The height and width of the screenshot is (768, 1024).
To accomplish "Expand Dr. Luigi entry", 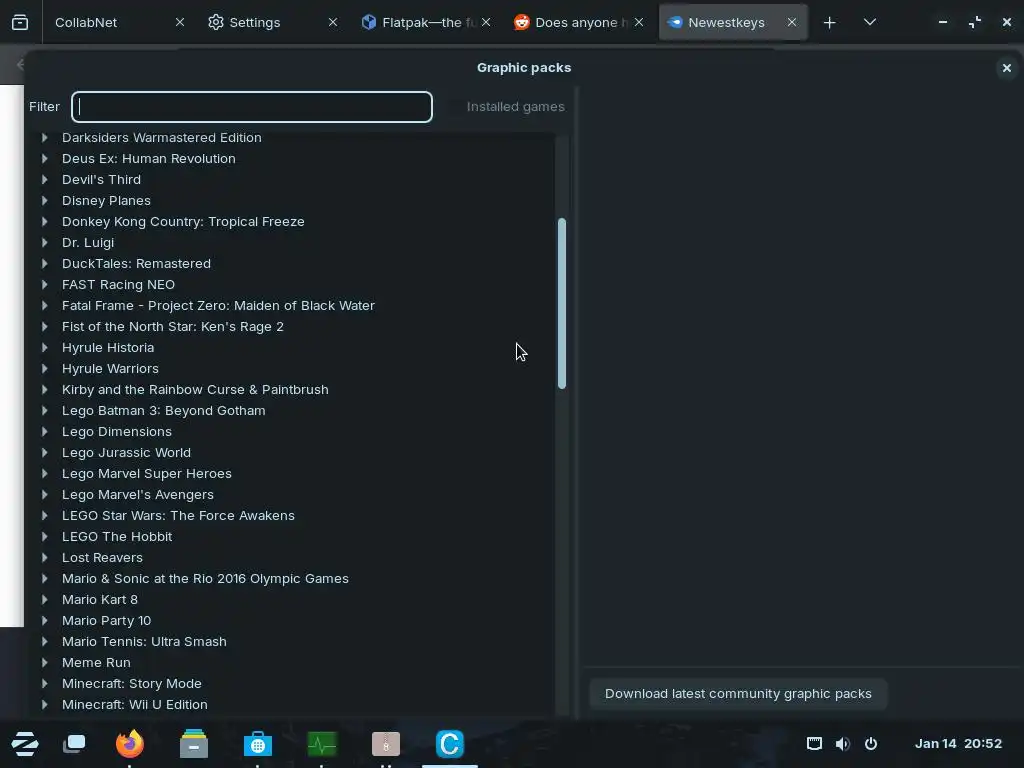I will tap(44, 242).
